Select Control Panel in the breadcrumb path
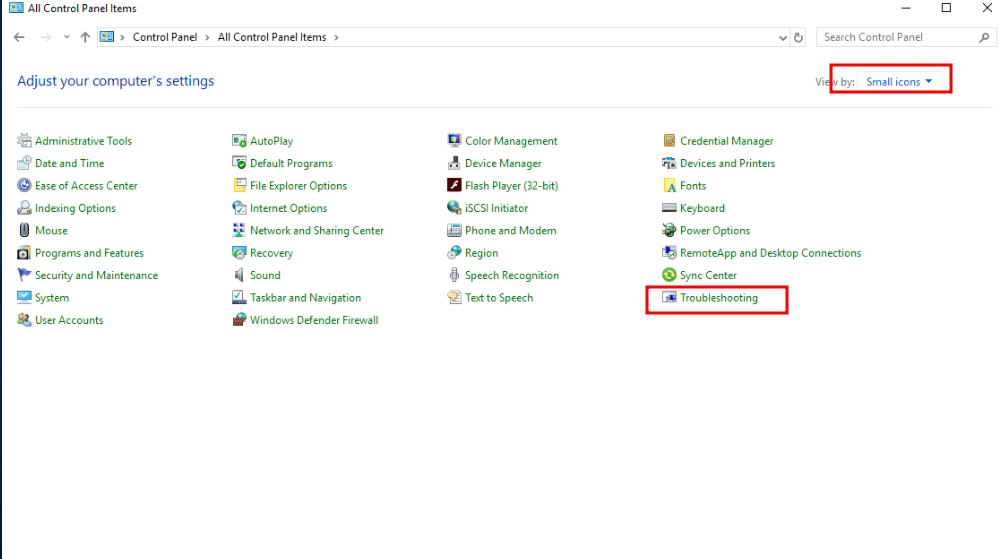Viewport: 1007px width, 559px height. click(x=165, y=38)
